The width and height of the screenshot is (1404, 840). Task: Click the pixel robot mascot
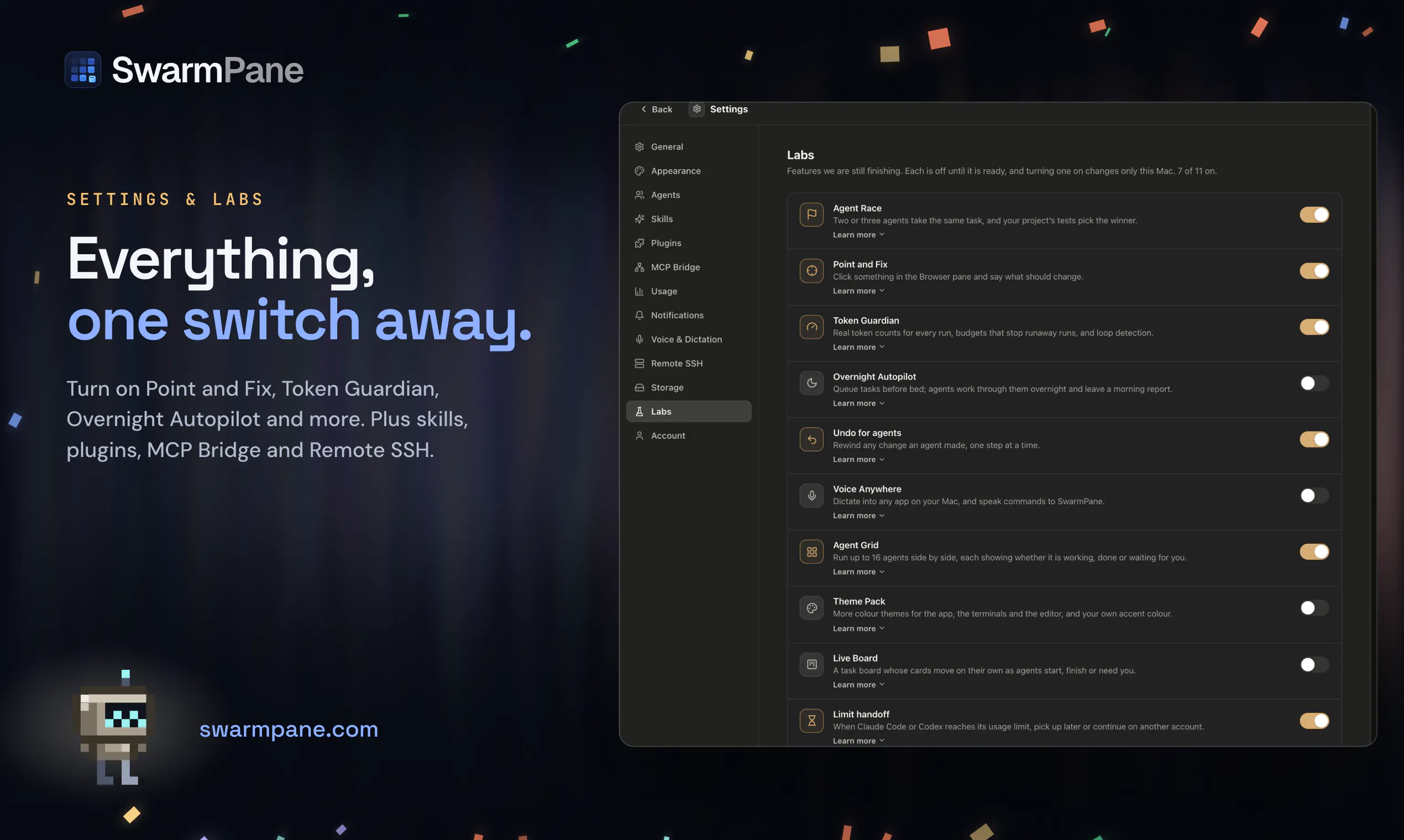114,728
